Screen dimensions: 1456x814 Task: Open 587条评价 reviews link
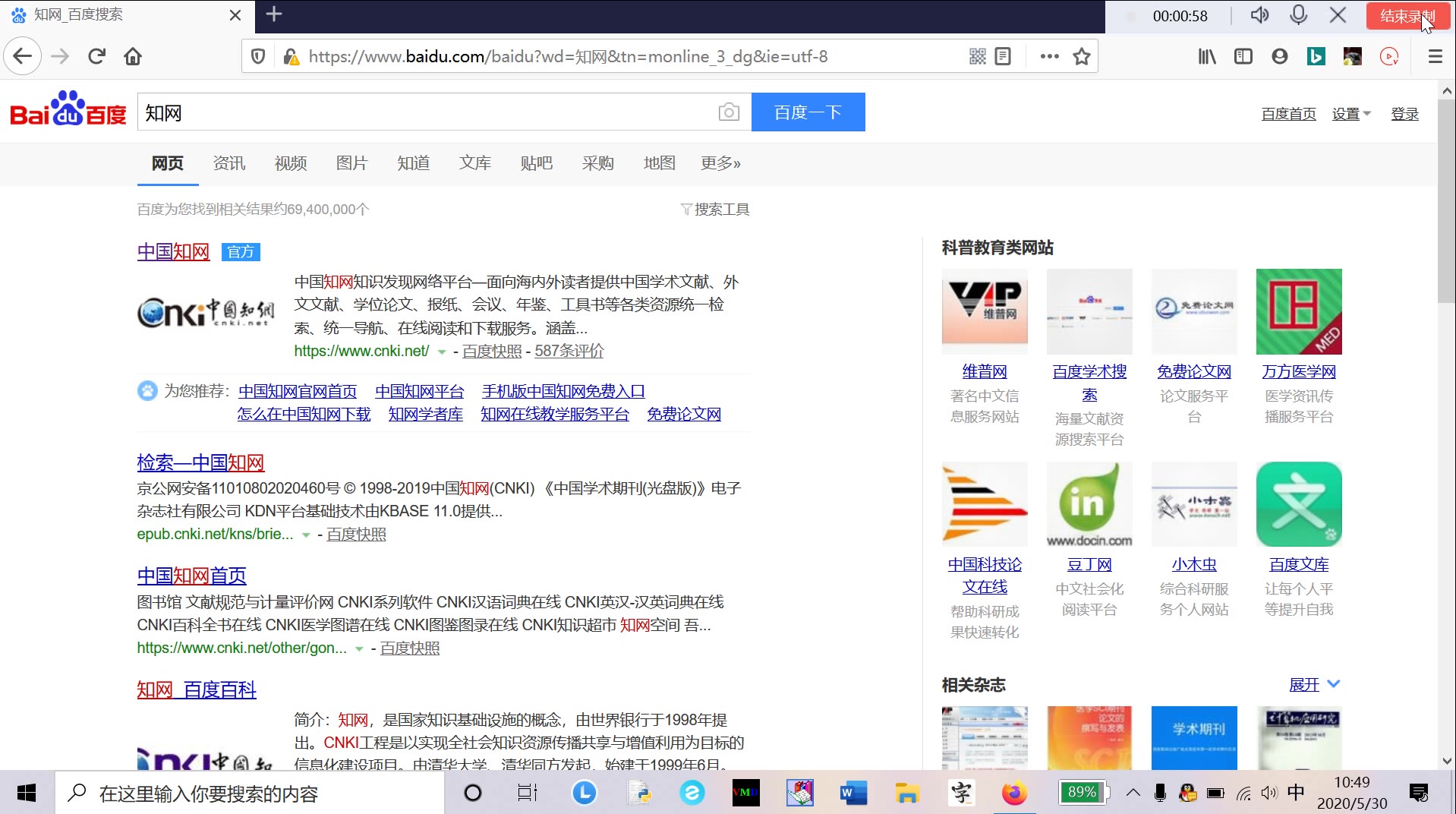click(x=569, y=351)
